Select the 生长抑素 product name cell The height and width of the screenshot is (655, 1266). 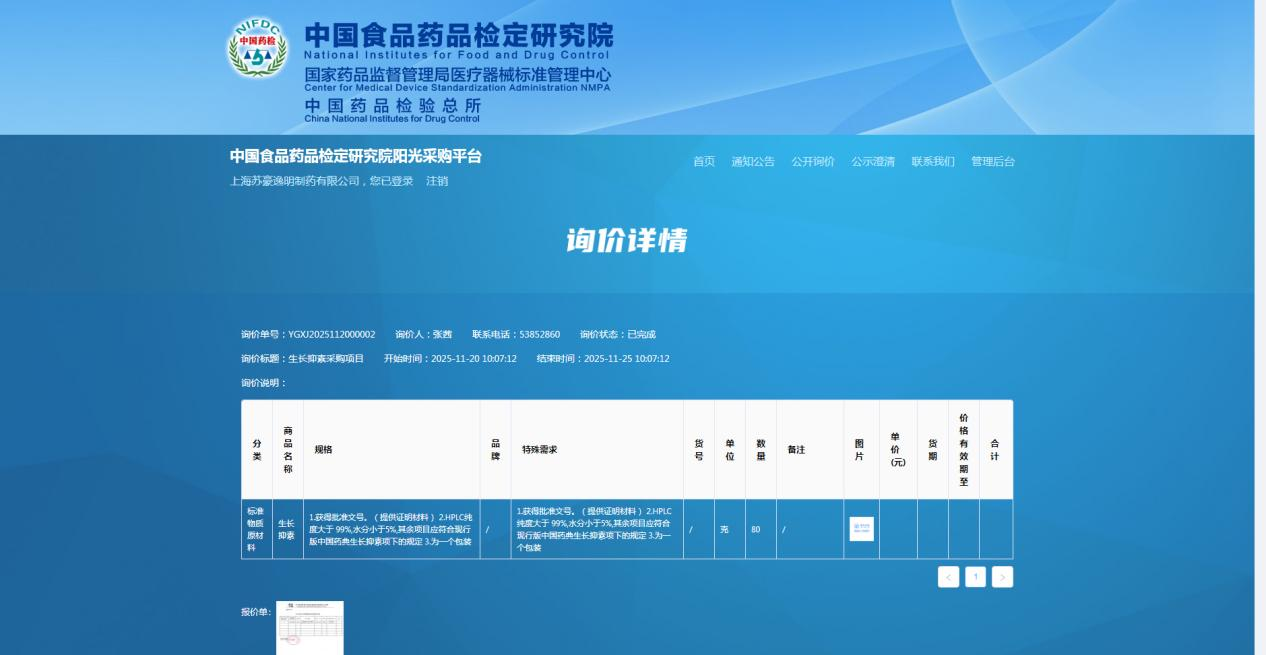coord(287,529)
